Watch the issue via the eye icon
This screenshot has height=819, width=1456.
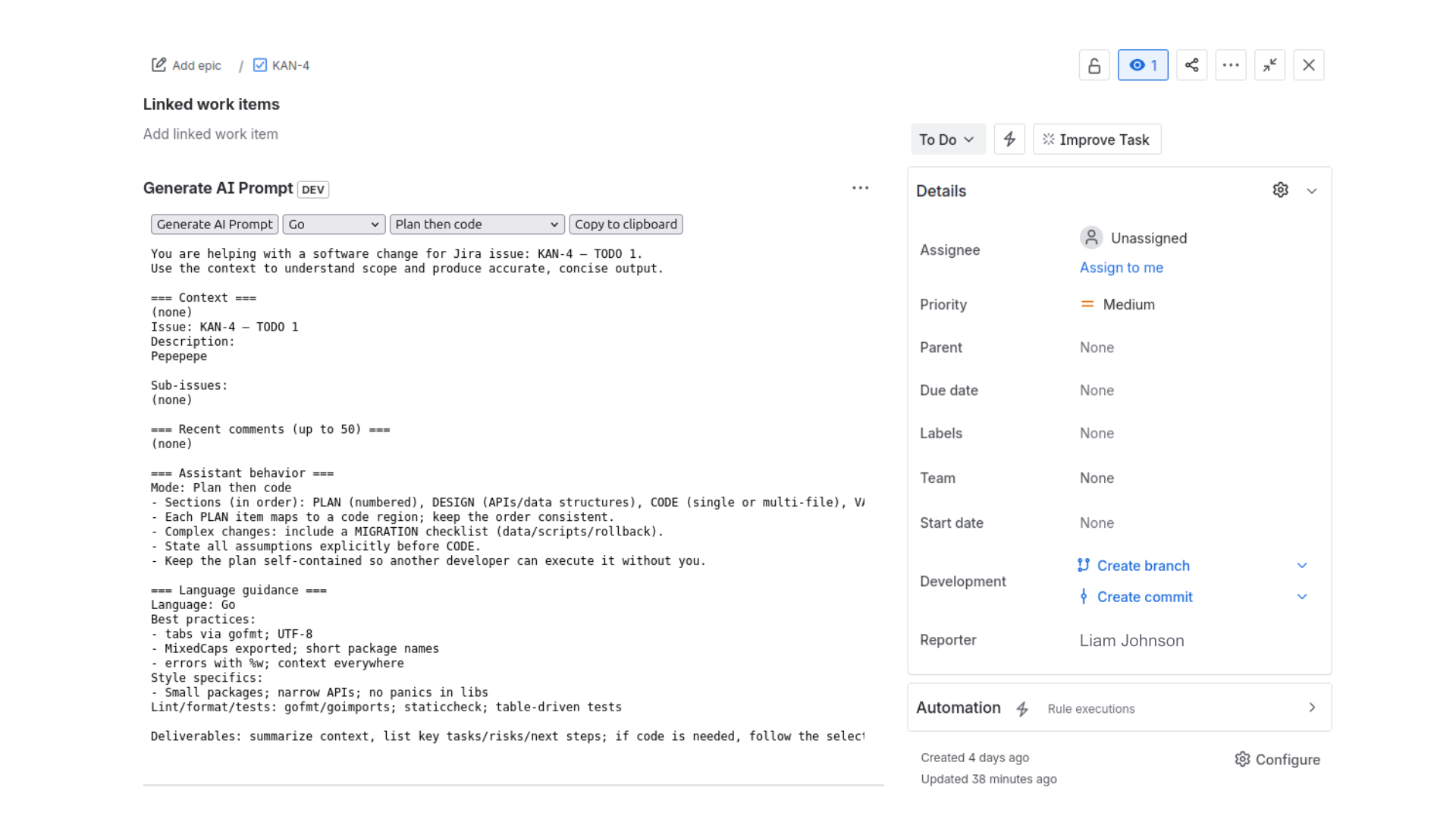click(x=1143, y=65)
